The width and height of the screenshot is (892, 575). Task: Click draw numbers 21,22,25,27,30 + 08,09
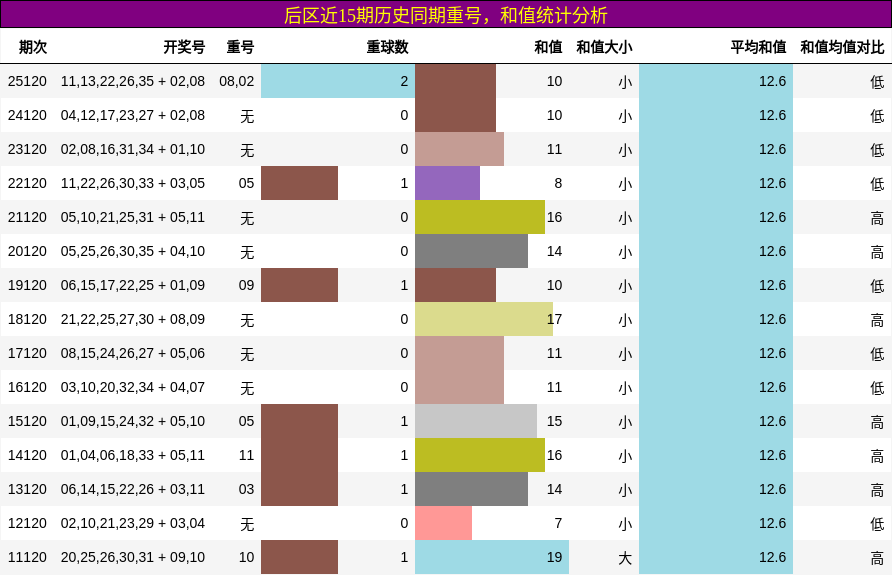133,319
